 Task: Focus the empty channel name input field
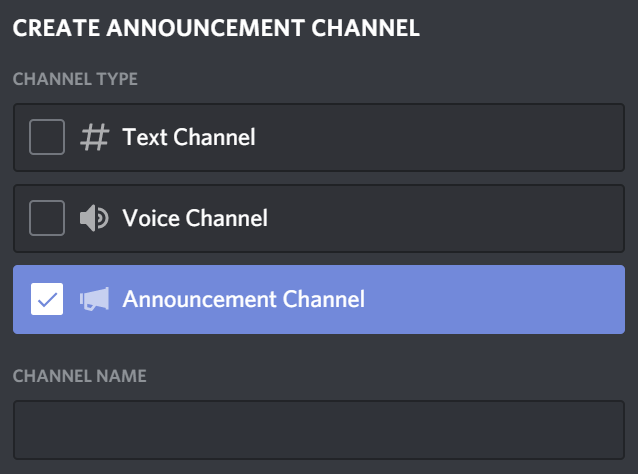pyautogui.click(x=318, y=430)
